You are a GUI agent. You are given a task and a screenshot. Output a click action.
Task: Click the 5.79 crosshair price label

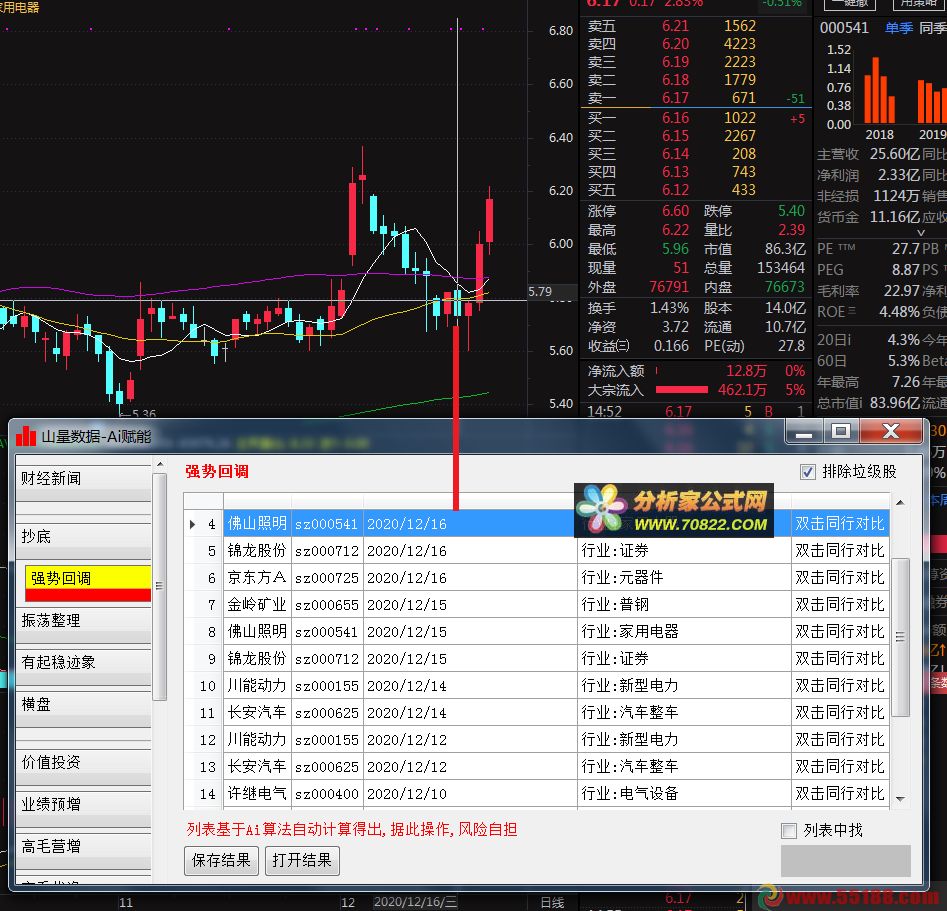coord(540,292)
